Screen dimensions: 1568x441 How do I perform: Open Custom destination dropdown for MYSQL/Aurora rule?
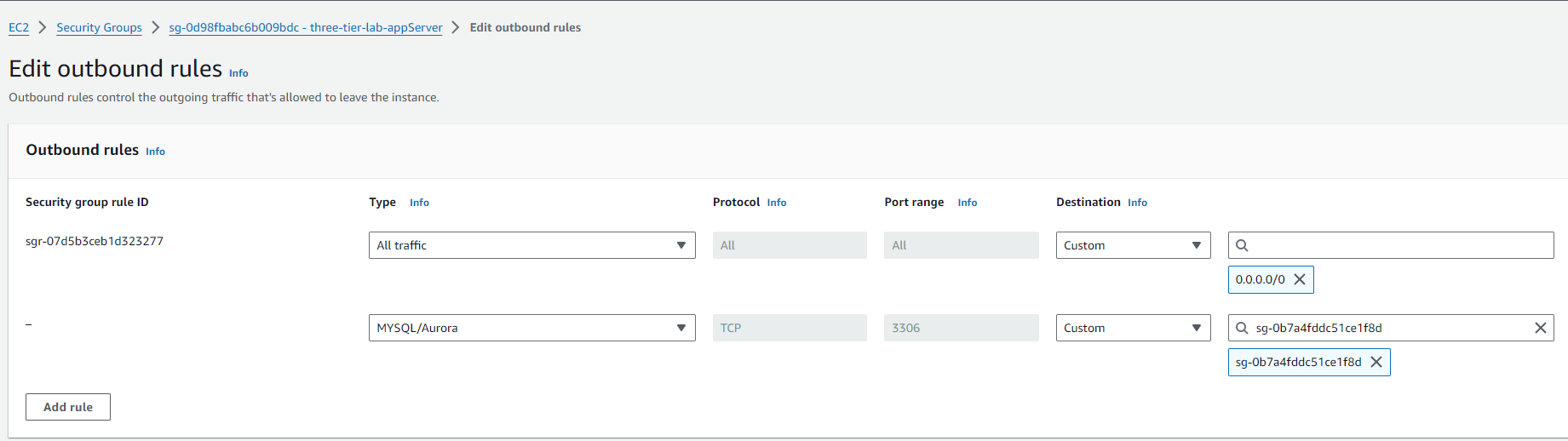point(1133,328)
